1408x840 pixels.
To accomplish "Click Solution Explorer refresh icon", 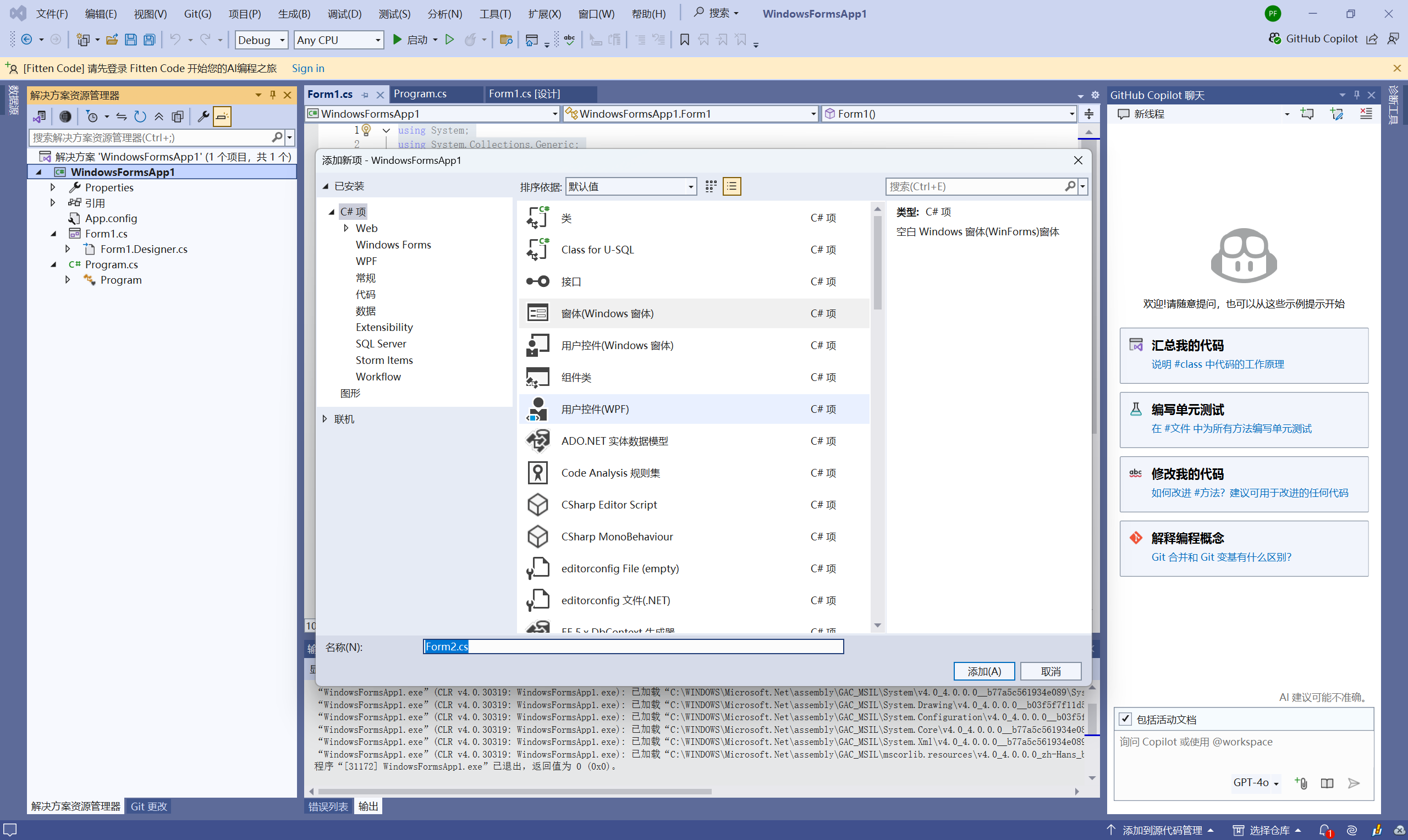I will (140, 117).
